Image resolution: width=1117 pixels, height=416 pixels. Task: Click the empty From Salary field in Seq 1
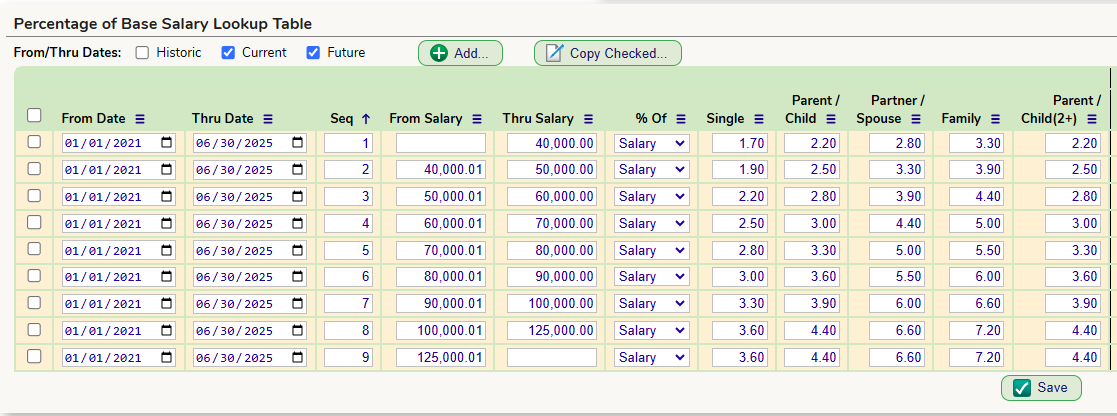point(441,143)
